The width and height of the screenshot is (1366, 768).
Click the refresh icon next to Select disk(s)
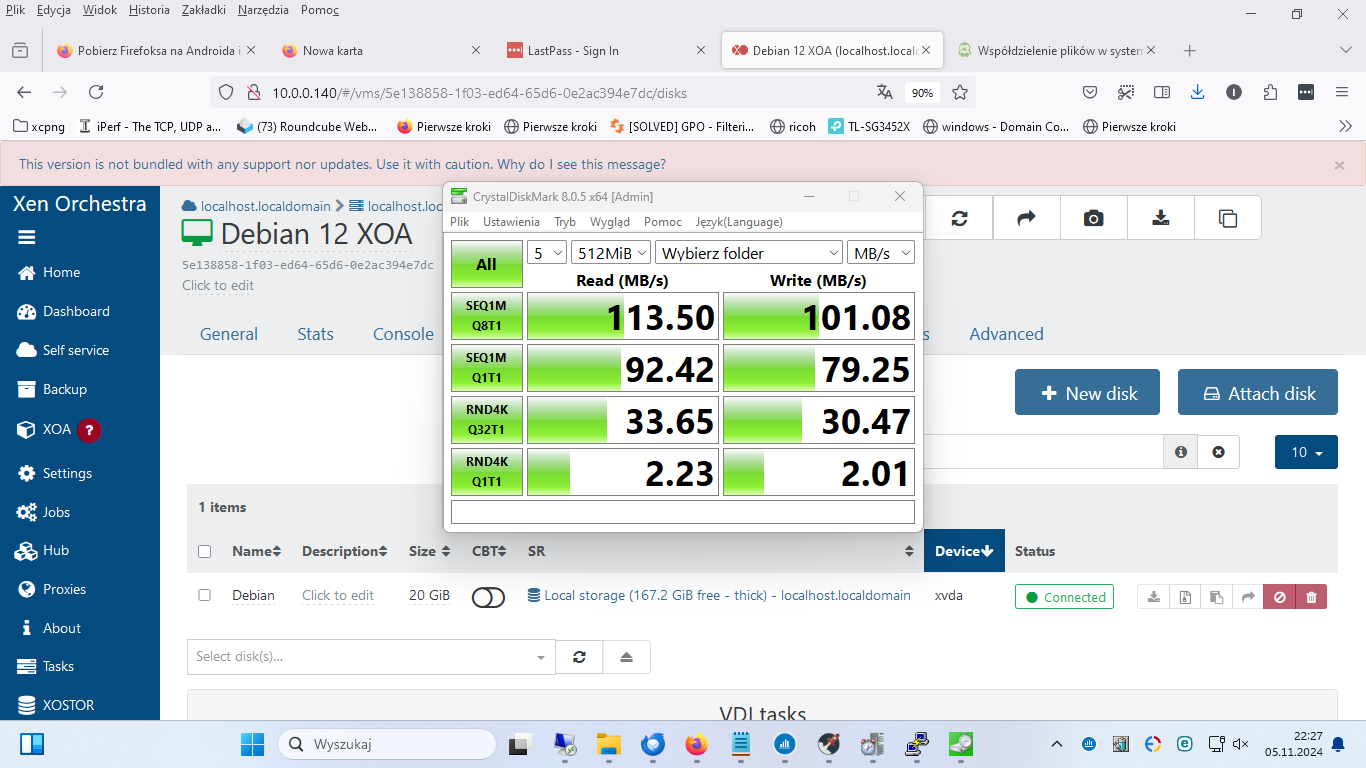point(579,657)
